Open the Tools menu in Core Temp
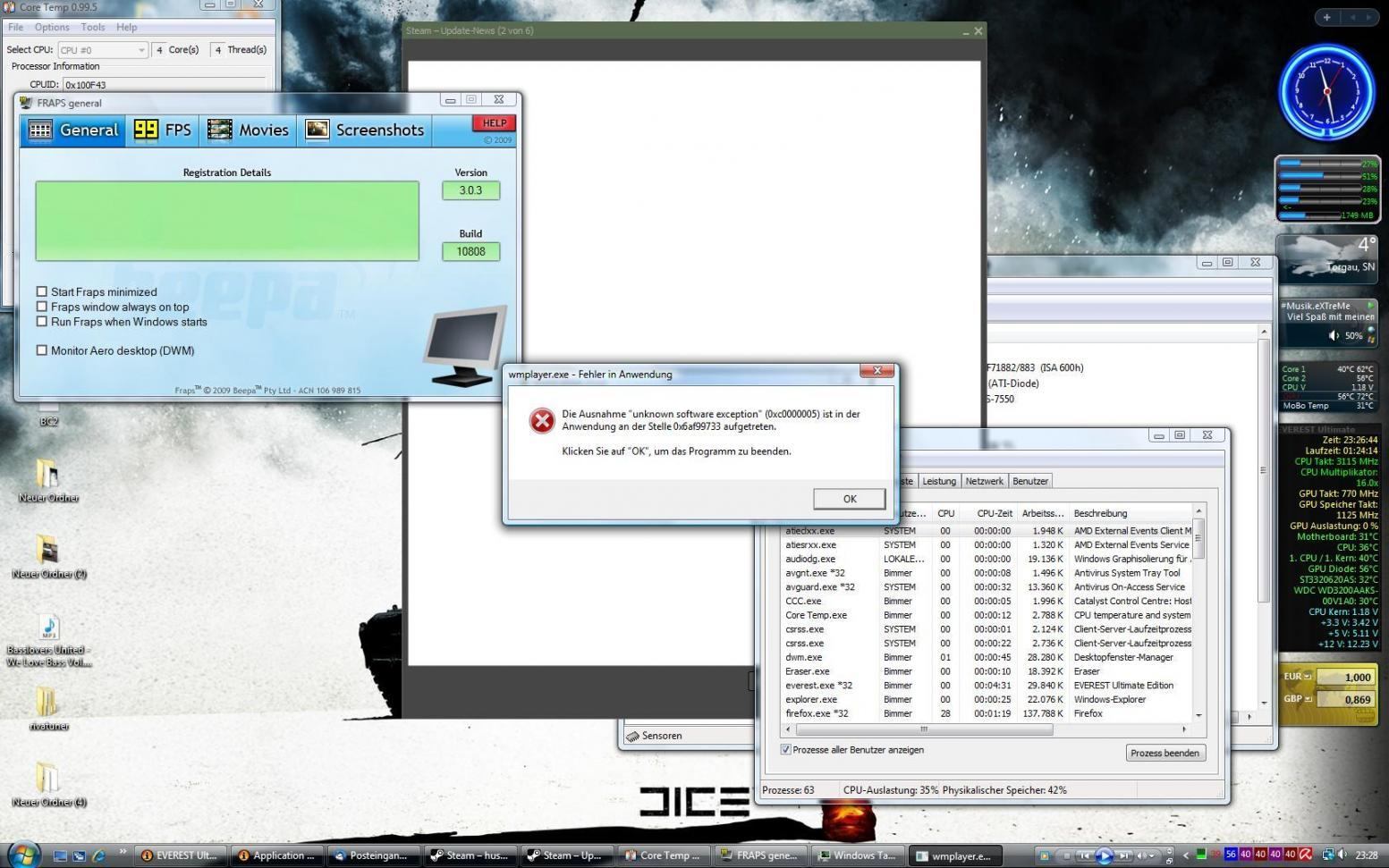Viewport: 1389px width, 868px height. [93, 28]
